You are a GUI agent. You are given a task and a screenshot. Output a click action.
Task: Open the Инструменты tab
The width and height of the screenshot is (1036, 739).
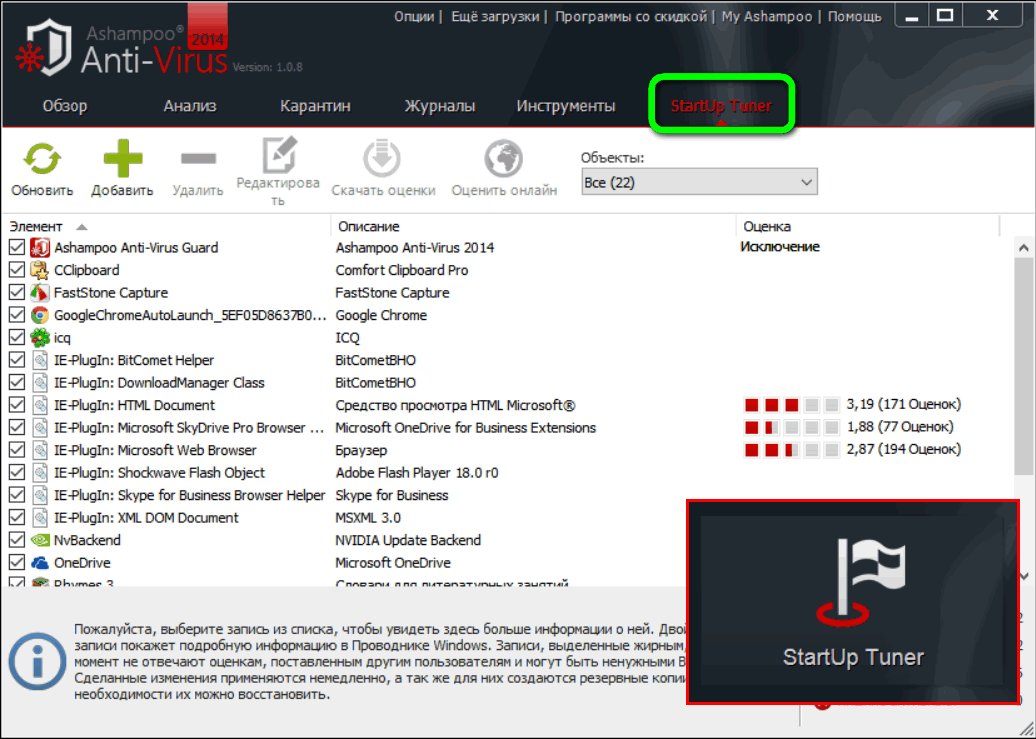566,106
